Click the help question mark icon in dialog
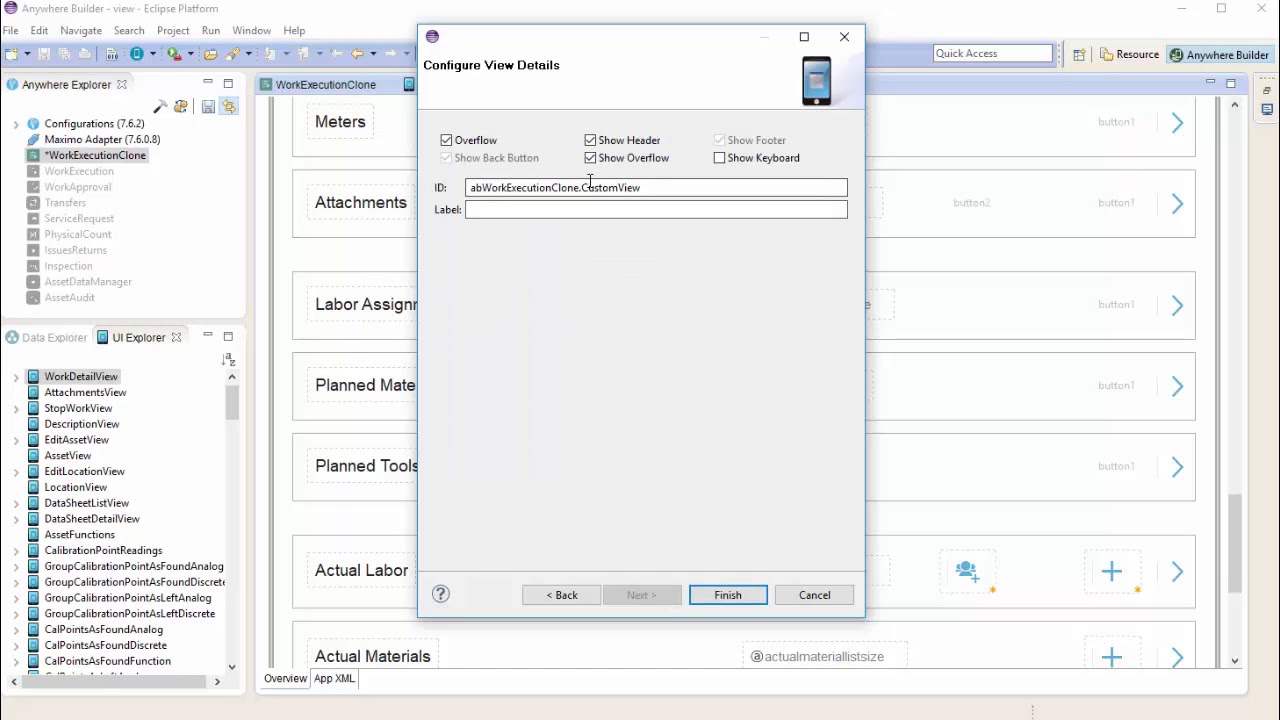The width and height of the screenshot is (1280, 720). tap(441, 594)
